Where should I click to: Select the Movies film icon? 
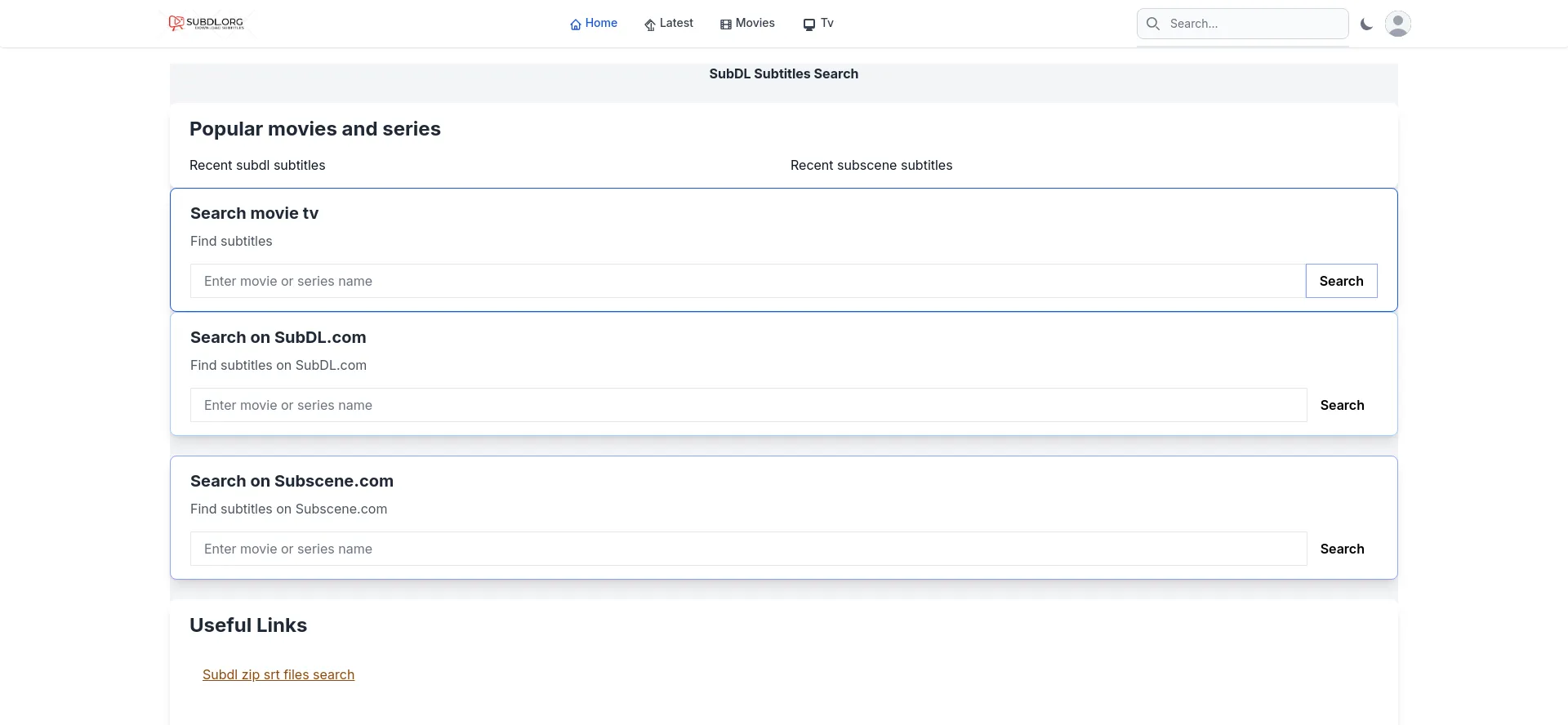pyautogui.click(x=726, y=24)
